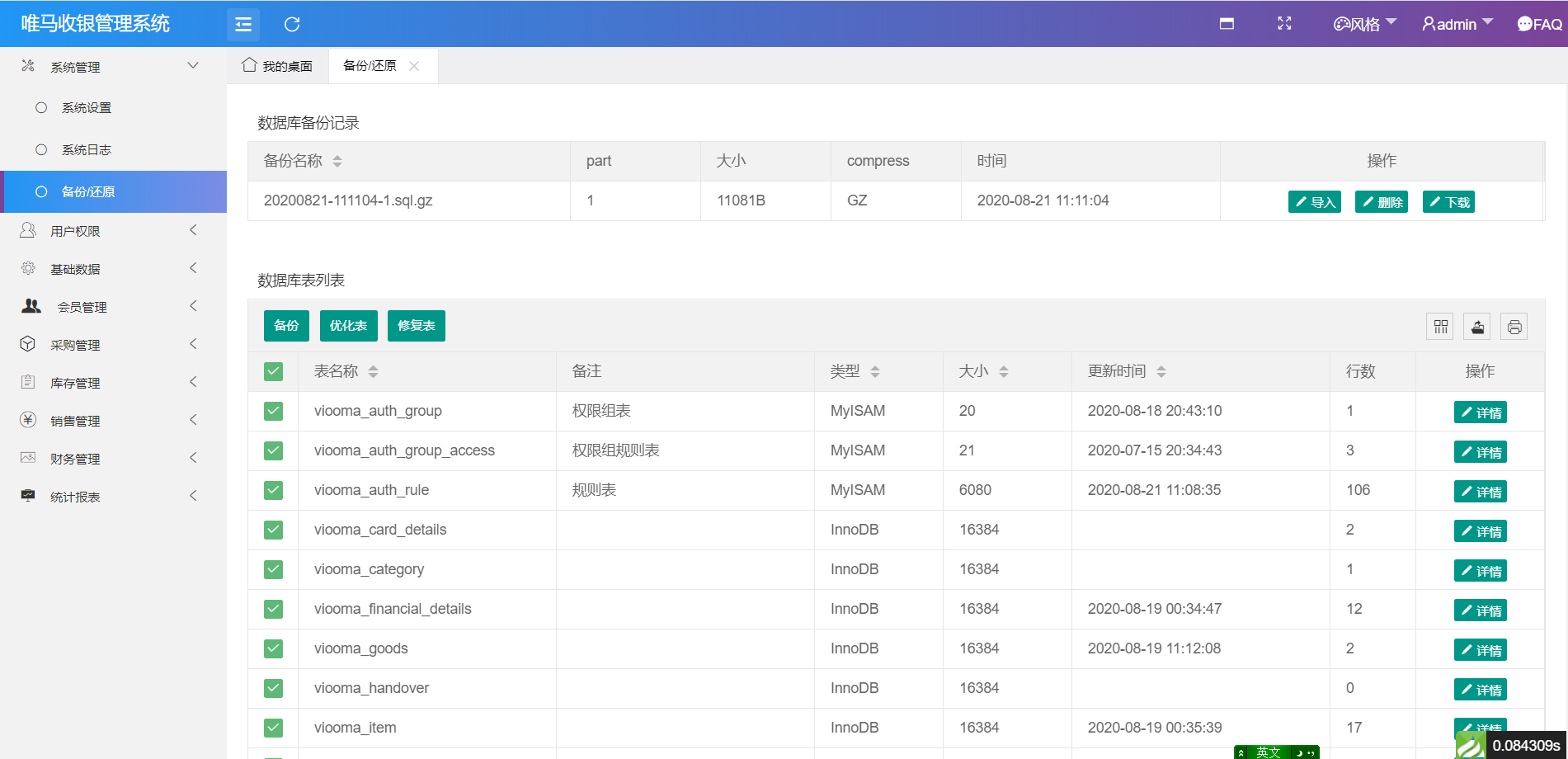Select 备份/还原 sidebar menu item
Screen dimensions: 1568x759
(113, 191)
